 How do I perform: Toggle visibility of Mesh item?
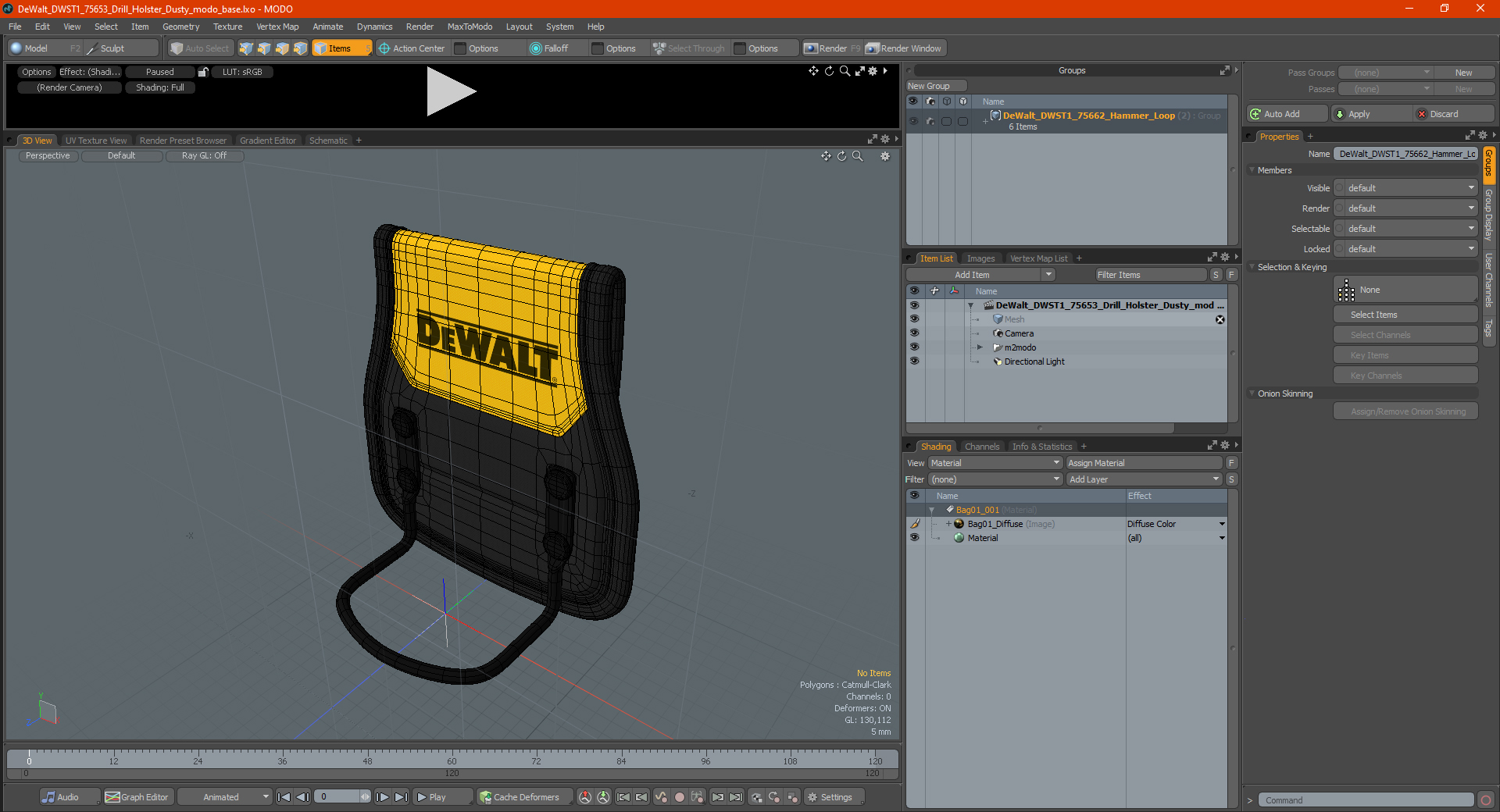point(914,319)
